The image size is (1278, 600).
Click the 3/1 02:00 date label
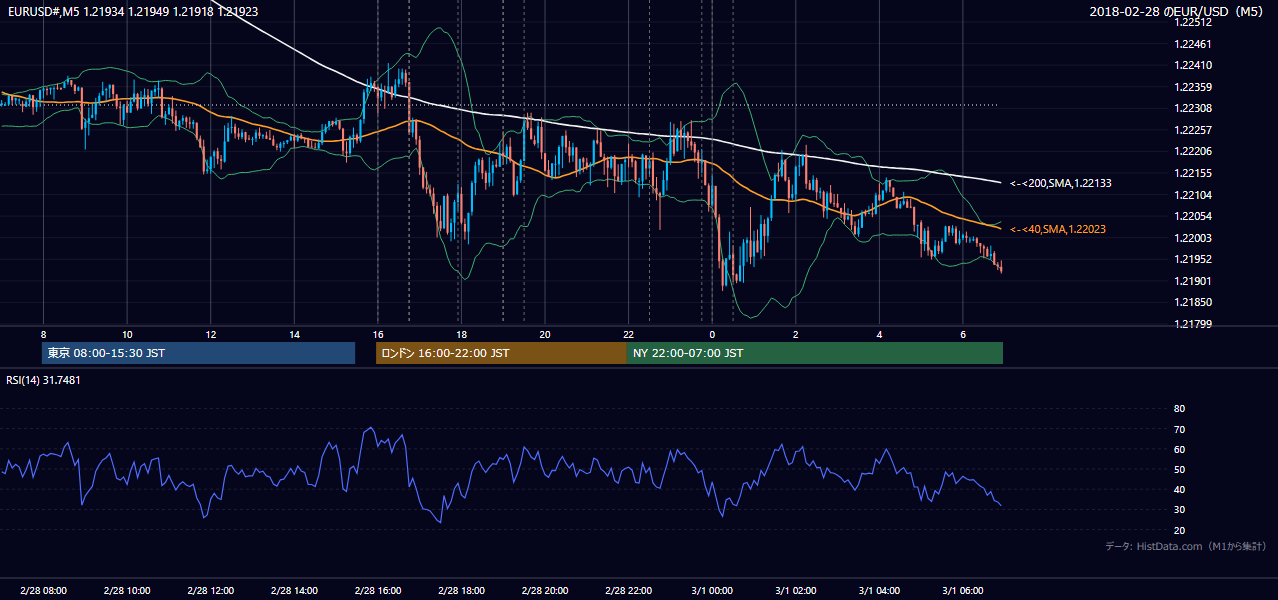click(x=795, y=591)
